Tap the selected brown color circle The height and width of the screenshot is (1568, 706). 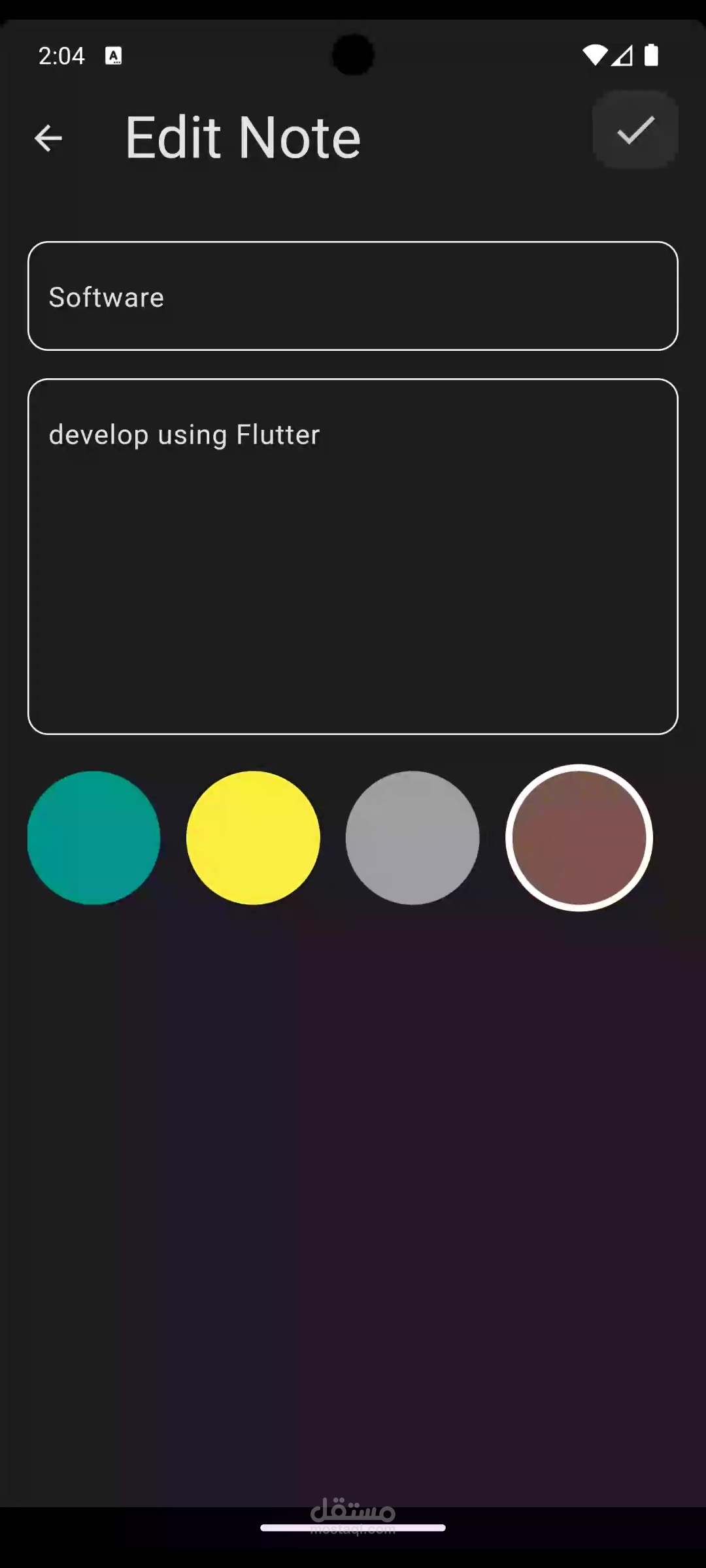[x=579, y=838]
